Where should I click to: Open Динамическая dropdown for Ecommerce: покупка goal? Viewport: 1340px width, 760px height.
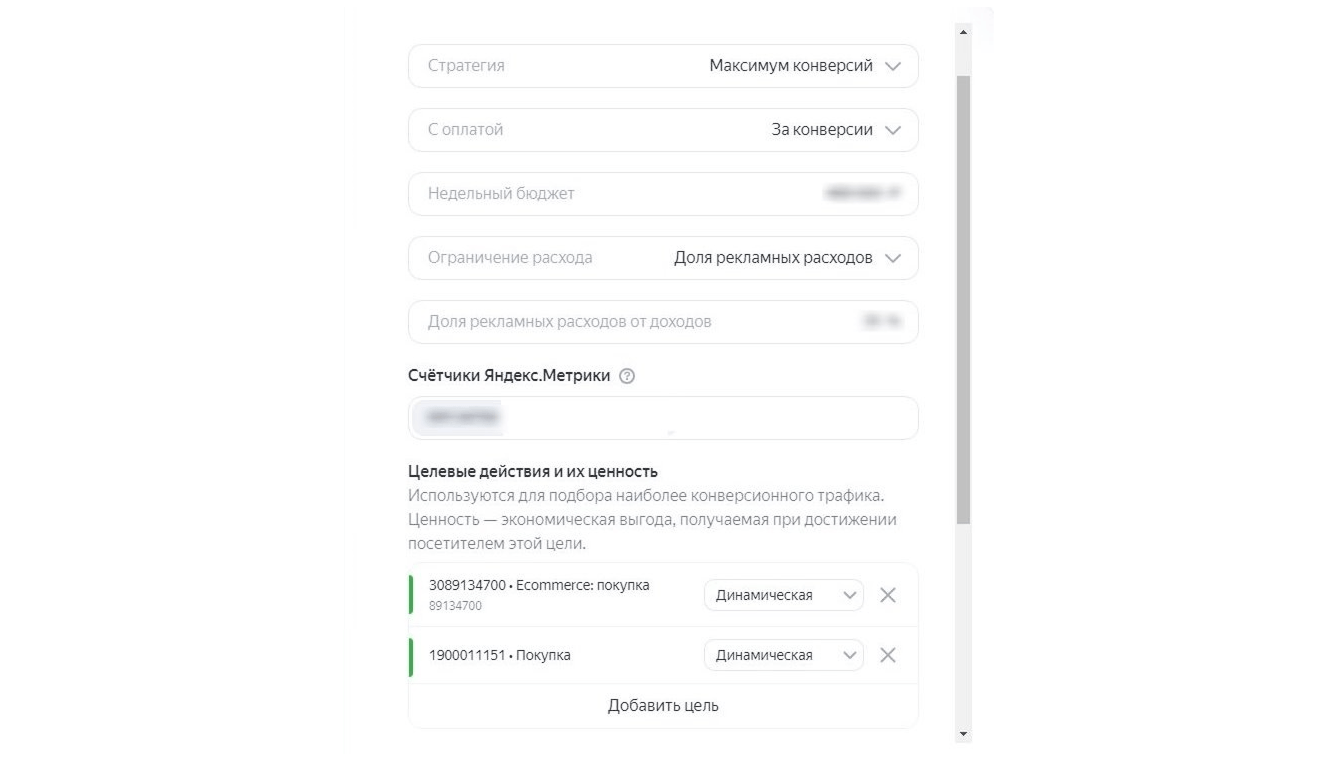click(x=783, y=595)
